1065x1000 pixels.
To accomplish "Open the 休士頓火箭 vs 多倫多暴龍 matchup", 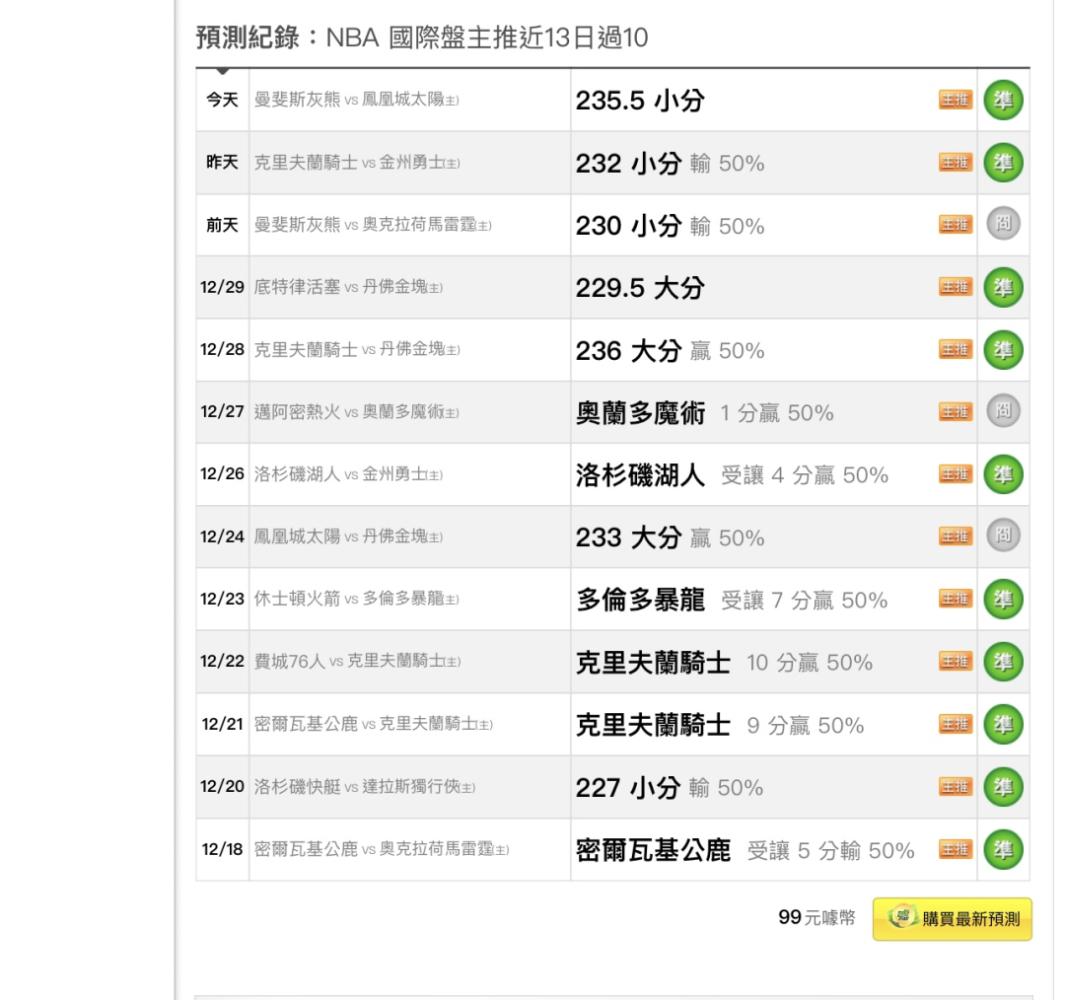I will [x=357, y=599].
